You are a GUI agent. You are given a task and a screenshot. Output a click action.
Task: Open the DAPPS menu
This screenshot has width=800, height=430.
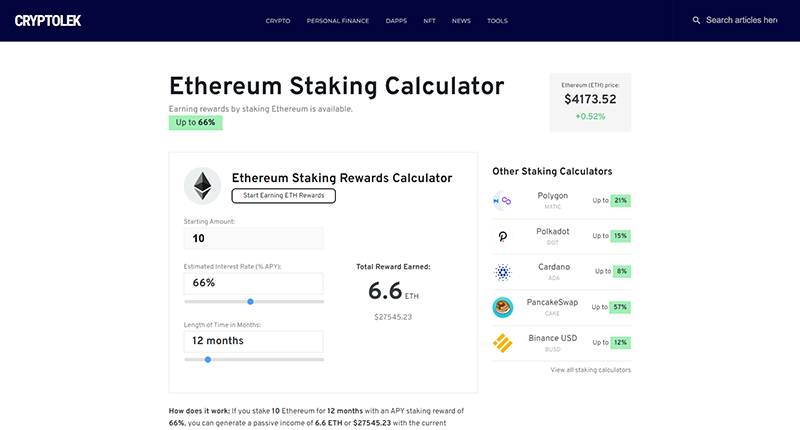(396, 21)
